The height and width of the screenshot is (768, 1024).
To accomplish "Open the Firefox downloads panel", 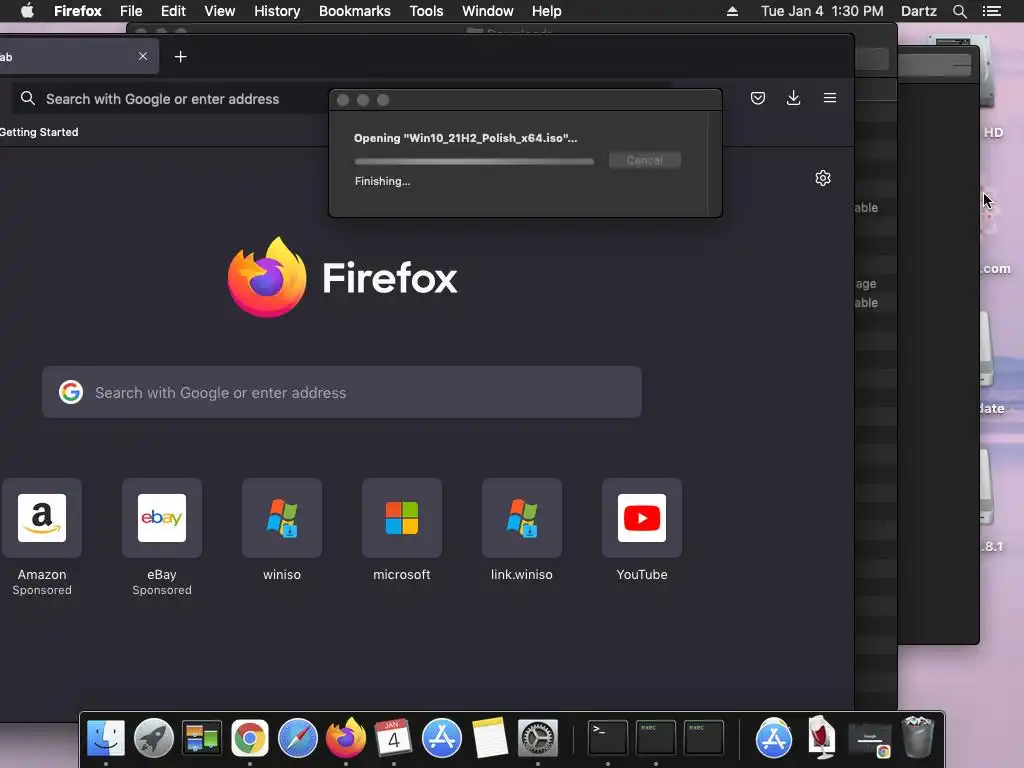I will (793, 98).
